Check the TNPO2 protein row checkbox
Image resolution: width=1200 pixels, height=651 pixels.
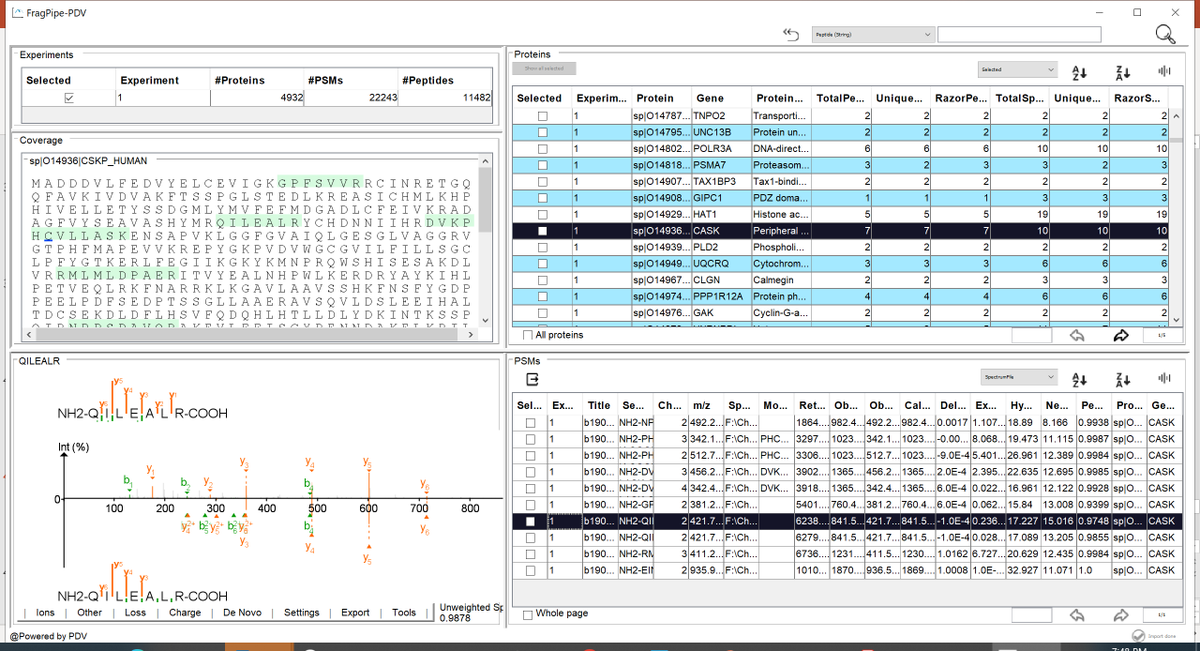pyautogui.click(x=543, y=117)
